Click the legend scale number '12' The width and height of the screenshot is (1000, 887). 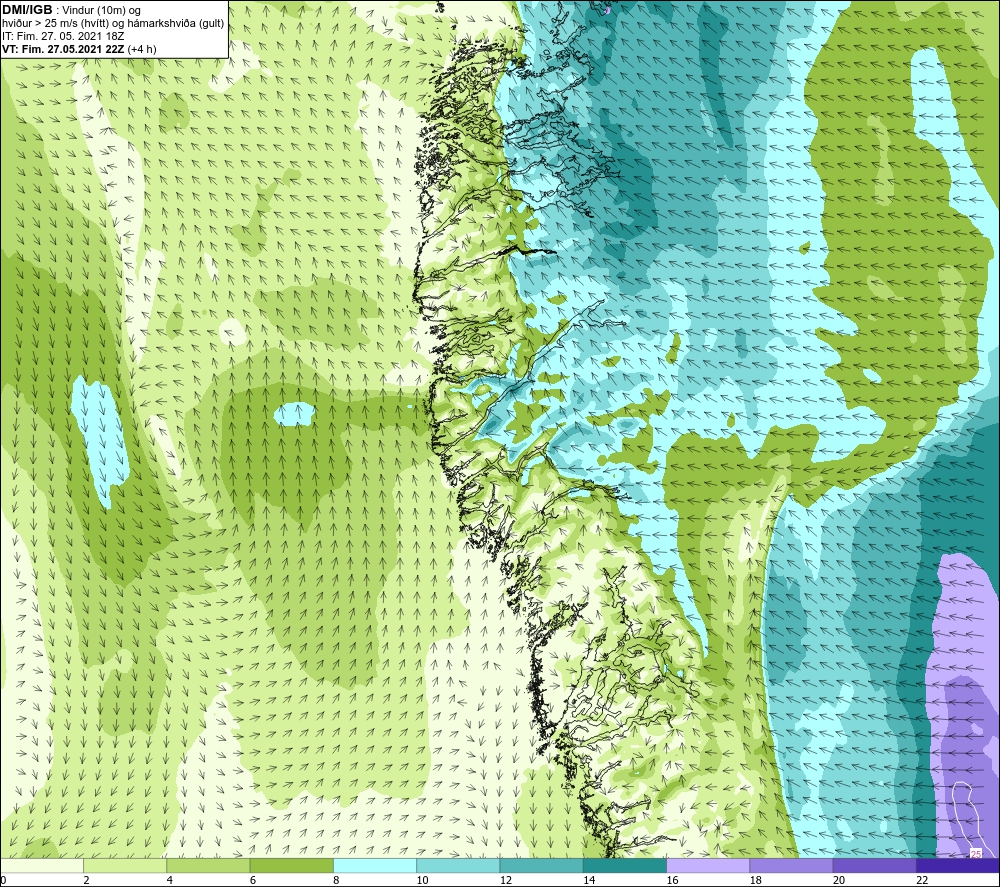506,880
